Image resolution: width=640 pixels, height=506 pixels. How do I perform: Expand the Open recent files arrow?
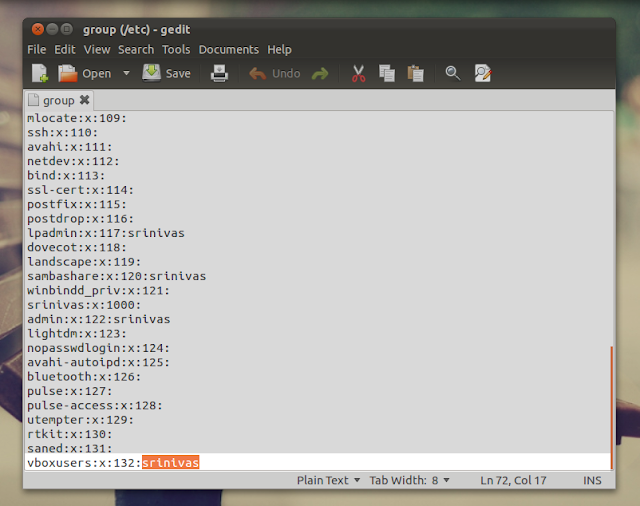pos(127,73)
